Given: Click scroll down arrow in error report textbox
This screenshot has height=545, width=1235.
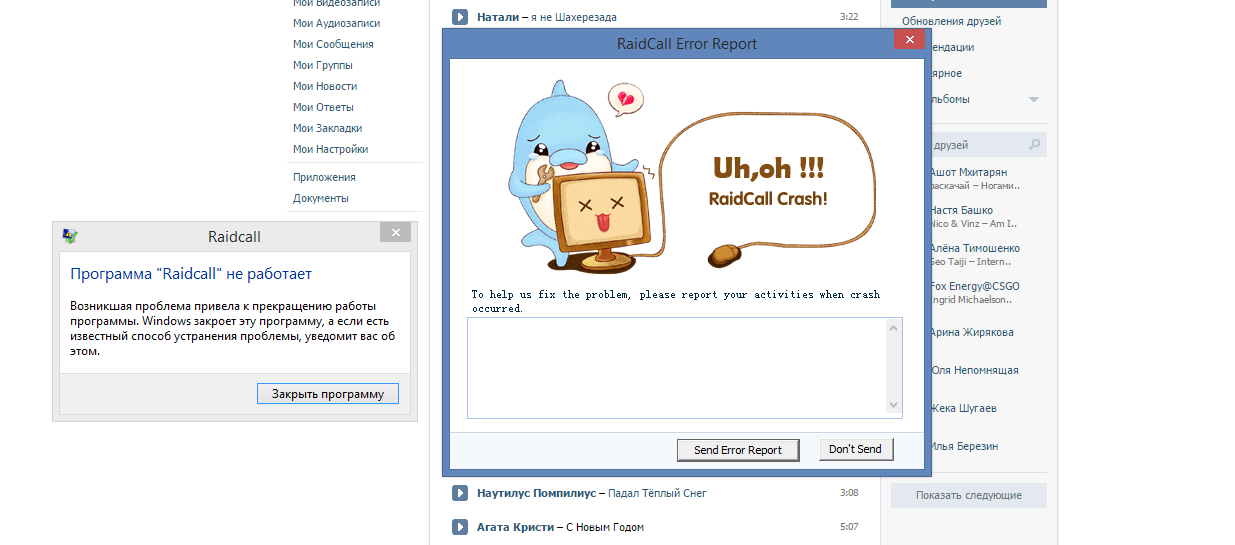Looking at the screenshot, I should pos(893,405).
